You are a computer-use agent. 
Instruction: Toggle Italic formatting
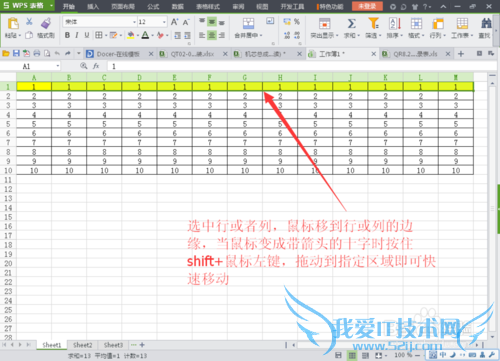tap(77, 35)
